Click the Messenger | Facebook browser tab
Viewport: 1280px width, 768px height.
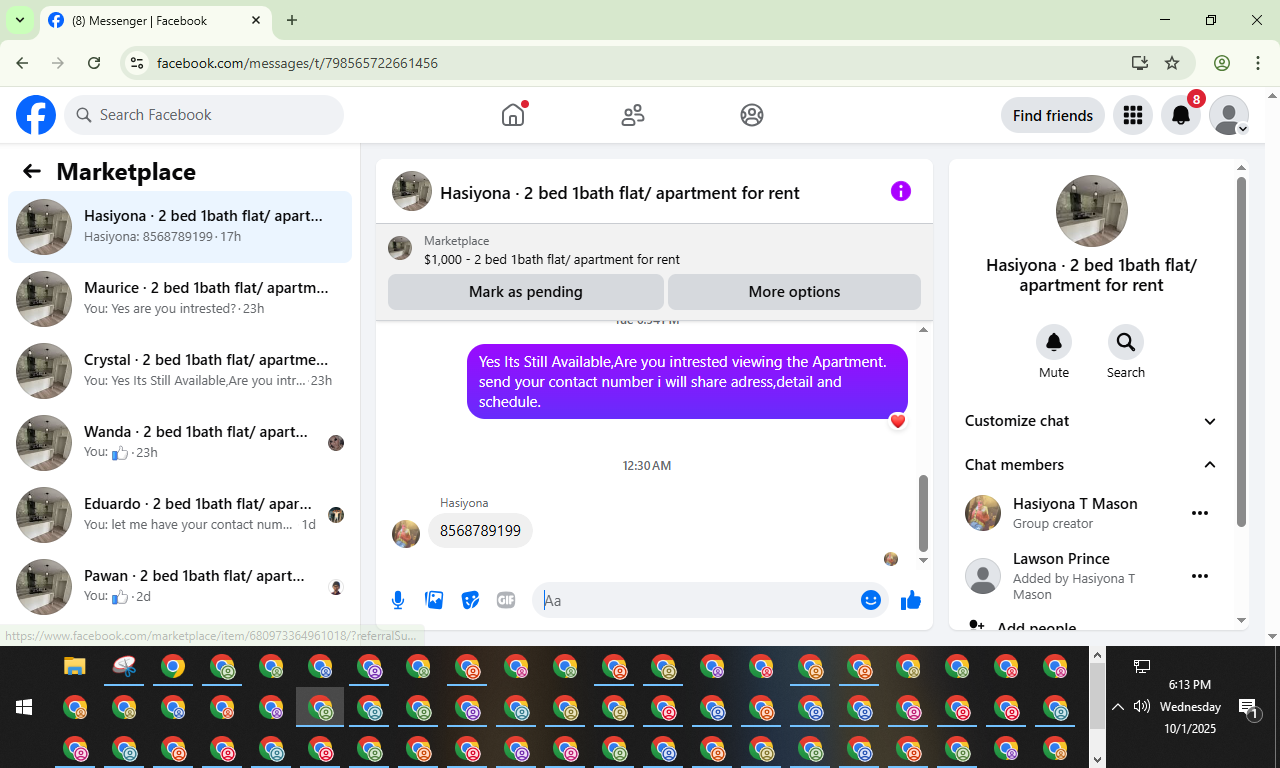point(155,20)
